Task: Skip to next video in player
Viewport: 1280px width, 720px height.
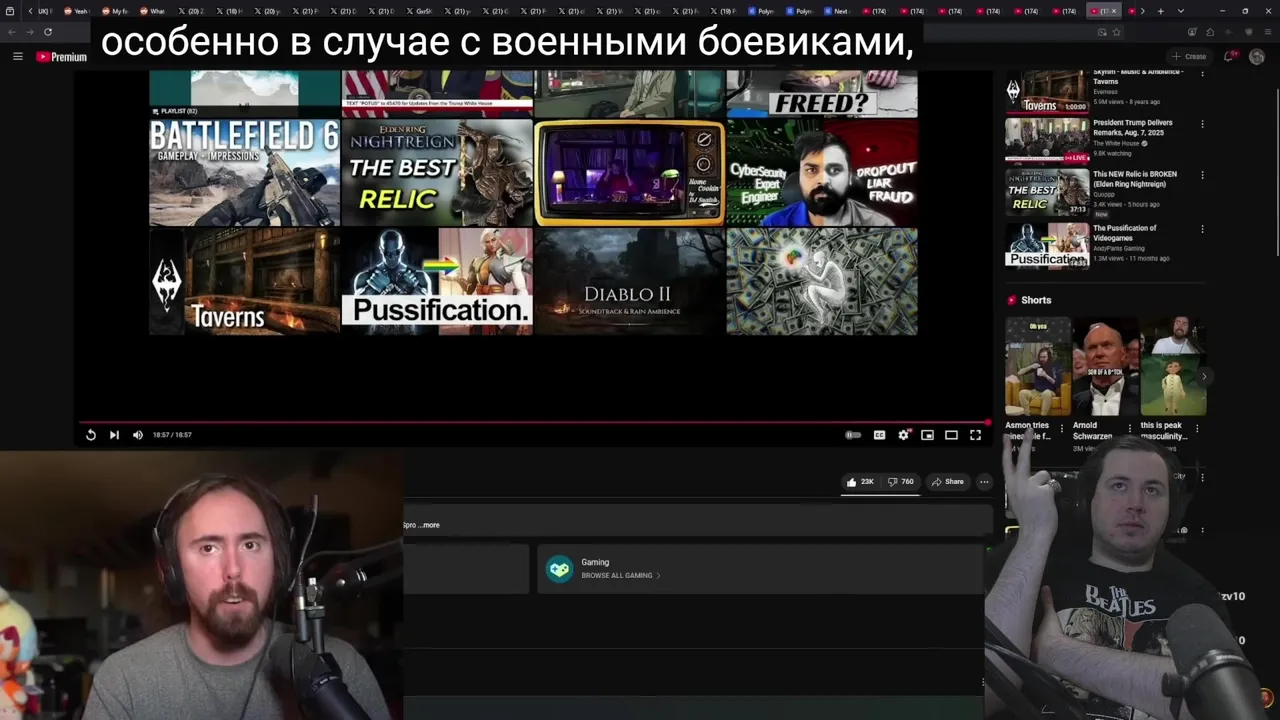Action: click(x=114, y=435)
